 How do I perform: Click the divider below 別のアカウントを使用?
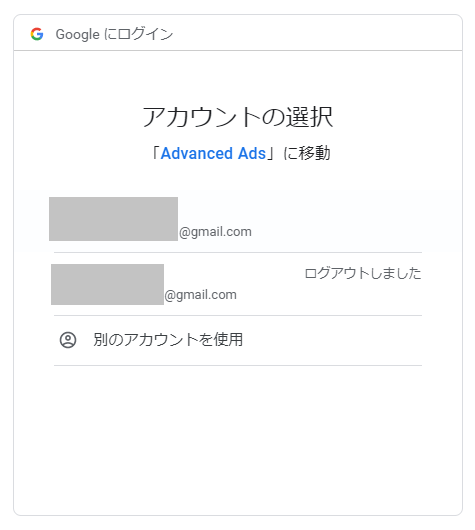[x=238, y=365]
